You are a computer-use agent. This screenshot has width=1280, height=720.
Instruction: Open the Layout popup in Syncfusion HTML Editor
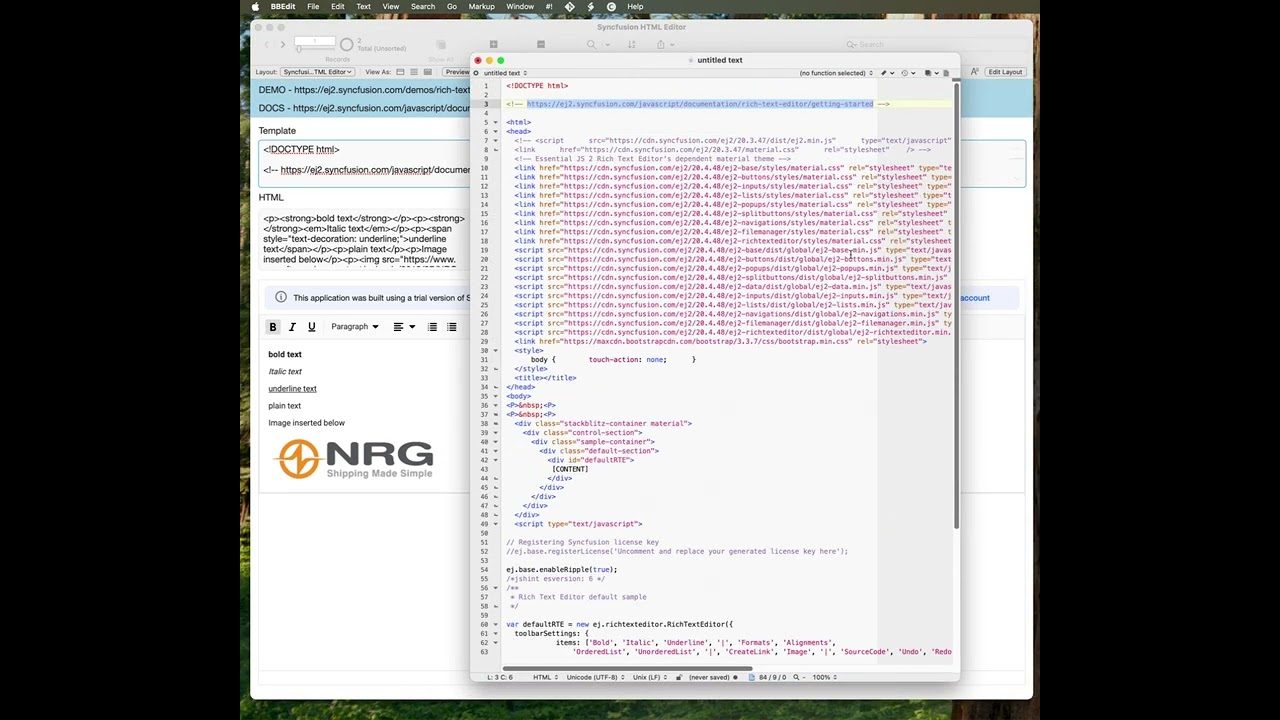coord(317,72)
